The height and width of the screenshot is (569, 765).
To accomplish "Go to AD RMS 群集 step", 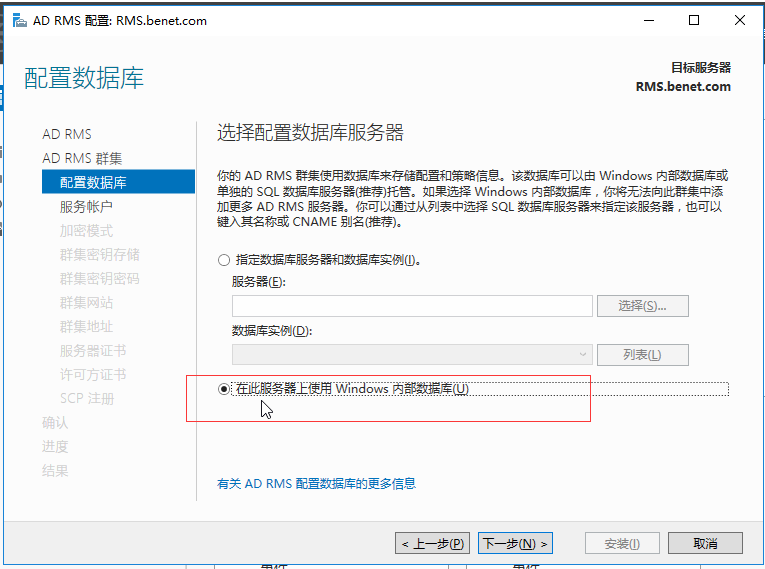I will coord(82,158).
